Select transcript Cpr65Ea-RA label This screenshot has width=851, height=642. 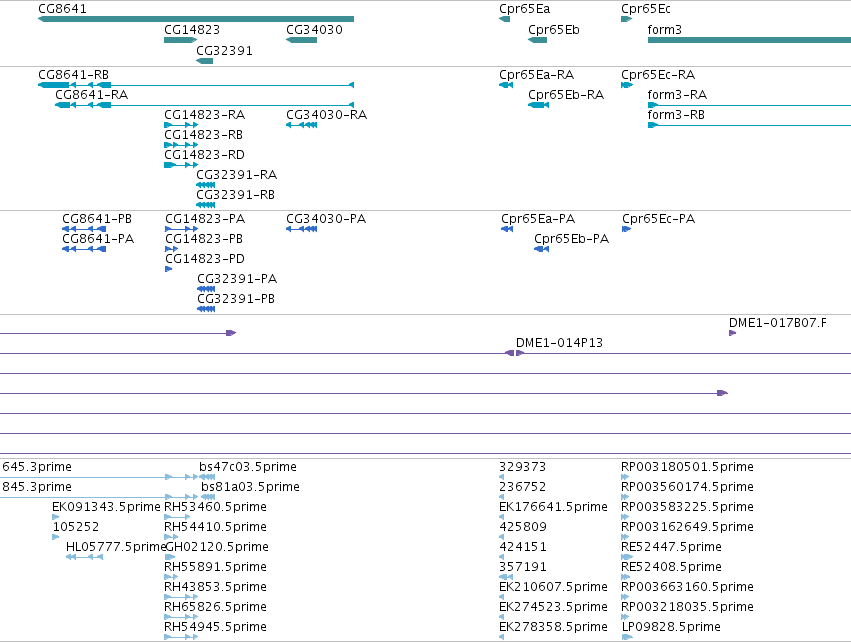tap(537, 74)
